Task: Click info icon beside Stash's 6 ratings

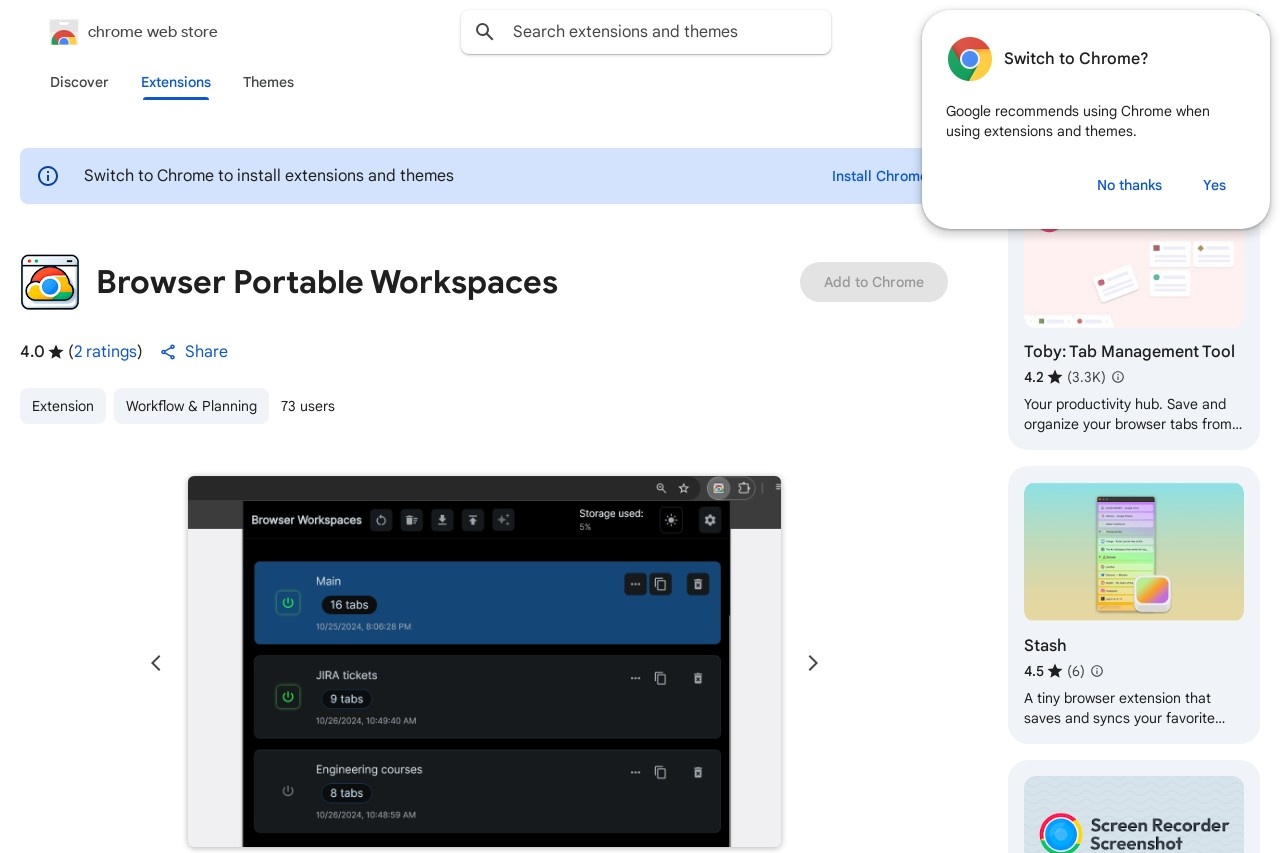Action: click(1097, 671)
